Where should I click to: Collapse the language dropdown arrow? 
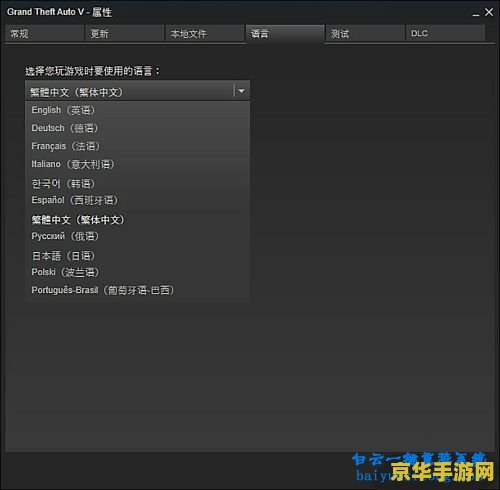(242, 91)
